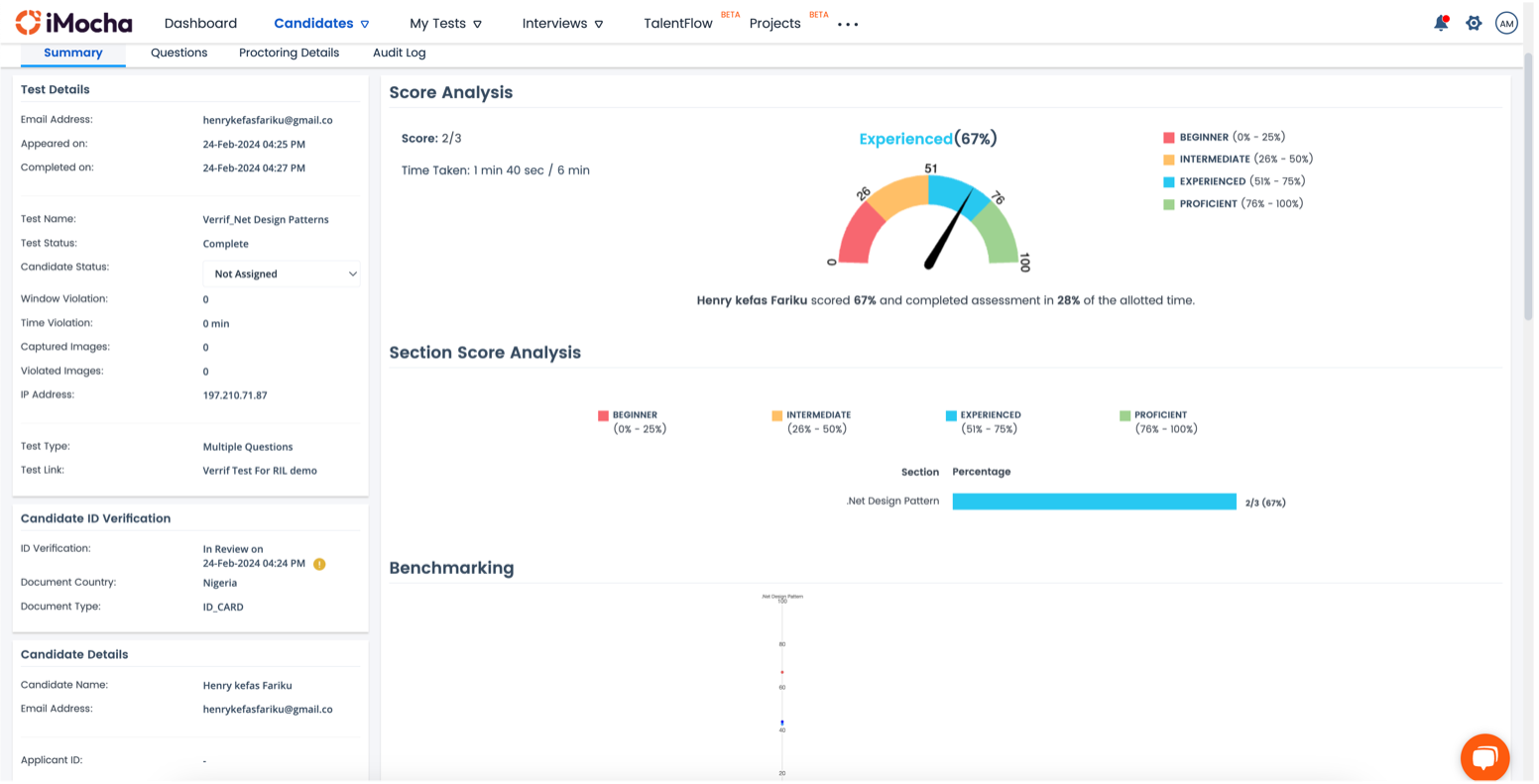Expand the My Tests menu
This screenshot has width=1539, height=784.
[445, 23]
